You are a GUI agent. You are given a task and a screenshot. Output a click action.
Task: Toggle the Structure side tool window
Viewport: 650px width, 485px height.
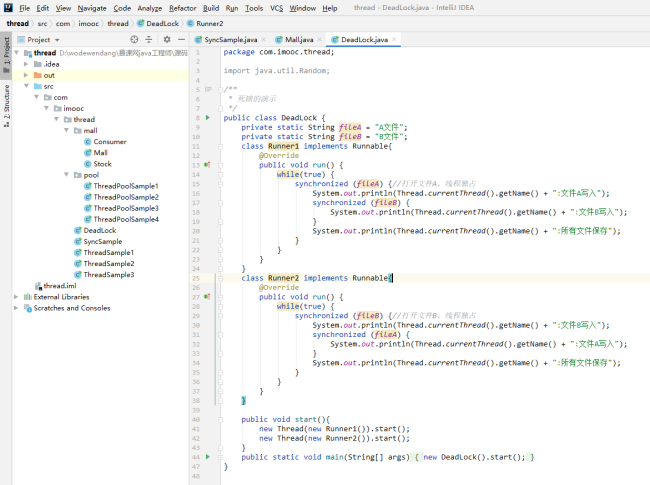coord(6,107)
